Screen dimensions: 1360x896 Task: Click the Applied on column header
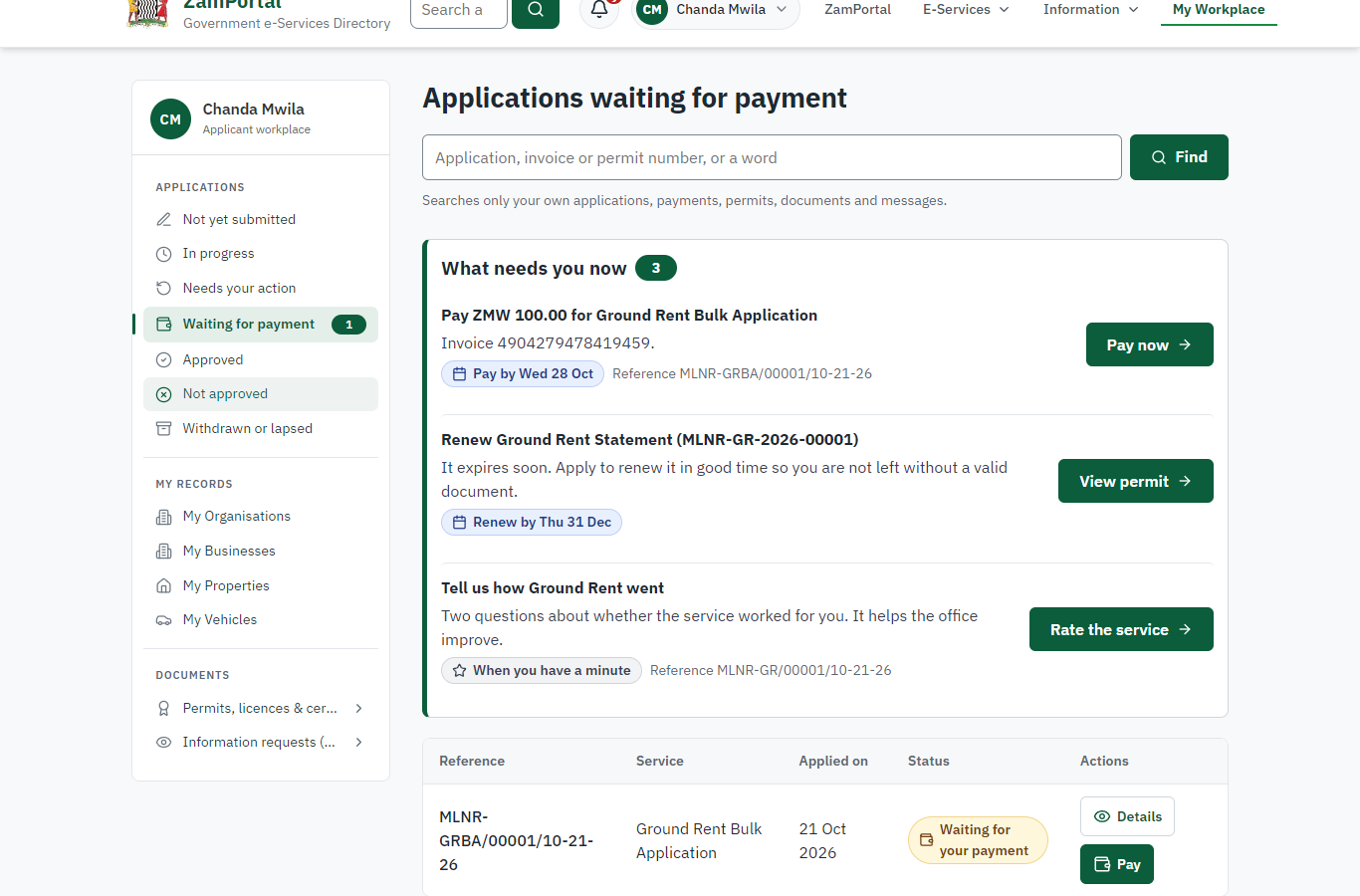(x=833, y=761)
